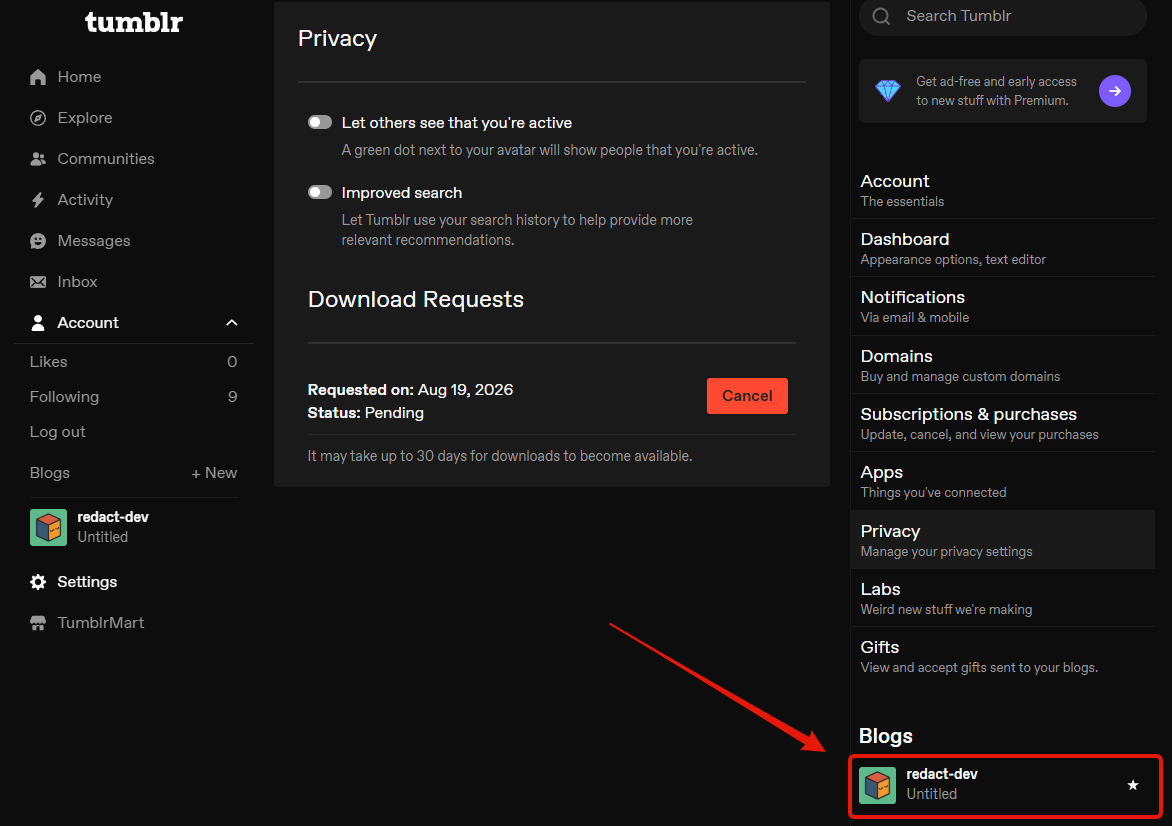Cancel the pending download request

[x=747, y=395]
